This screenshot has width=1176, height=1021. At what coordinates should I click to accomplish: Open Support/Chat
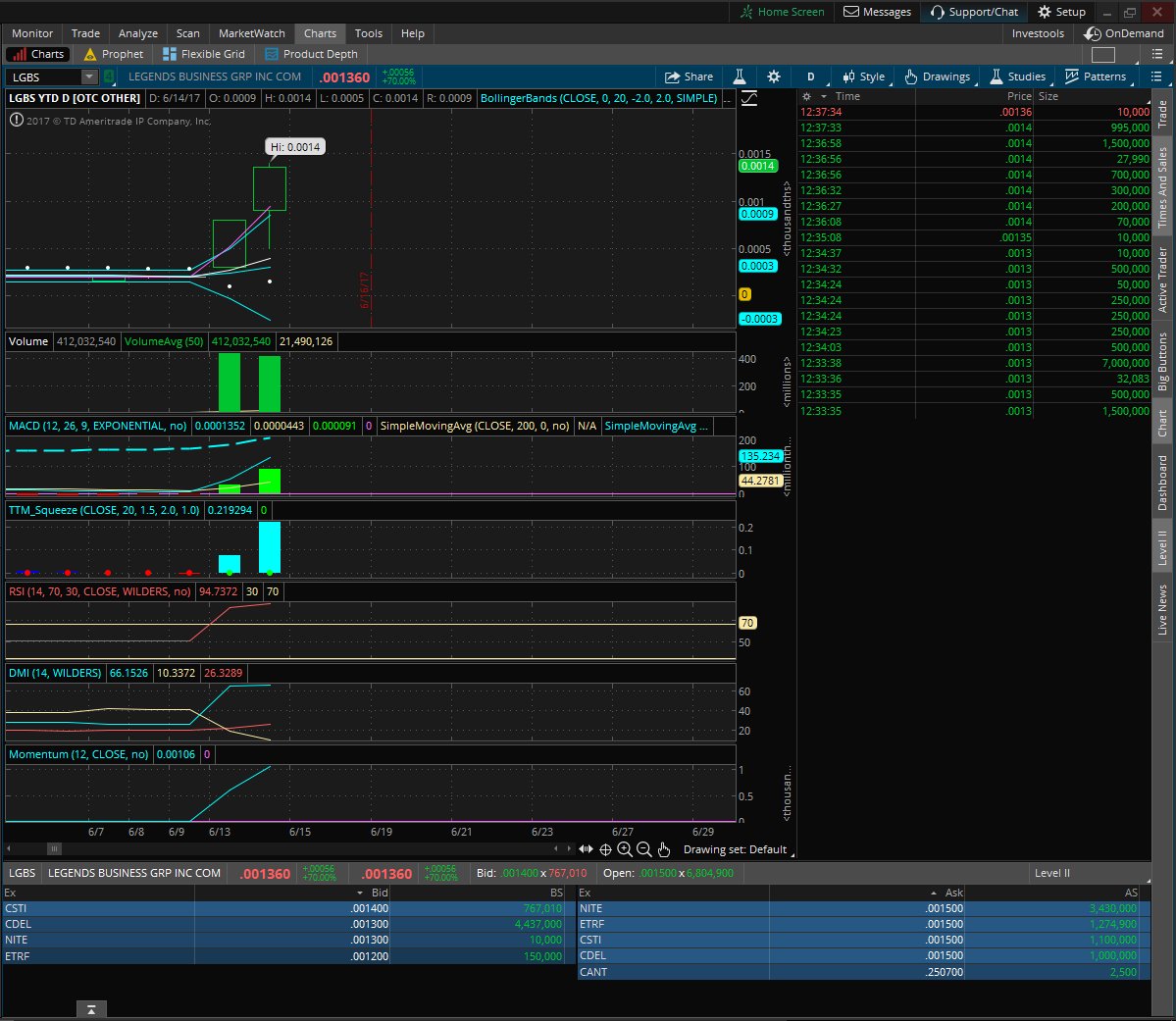[974, 12]
